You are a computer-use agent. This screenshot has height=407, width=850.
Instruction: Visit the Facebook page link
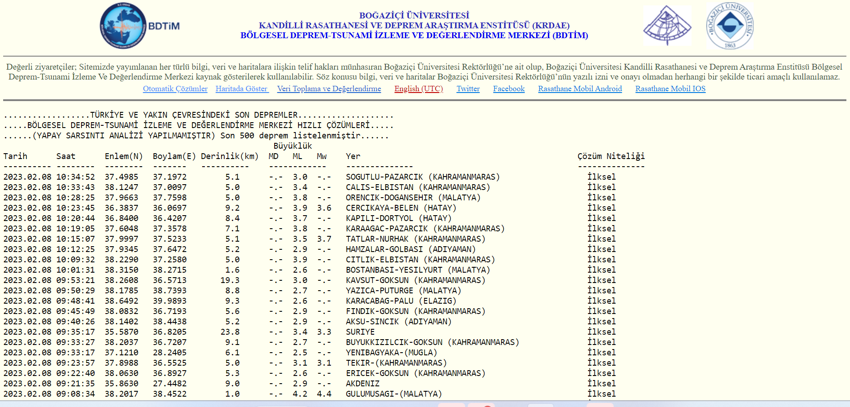(x=508, y=89)
